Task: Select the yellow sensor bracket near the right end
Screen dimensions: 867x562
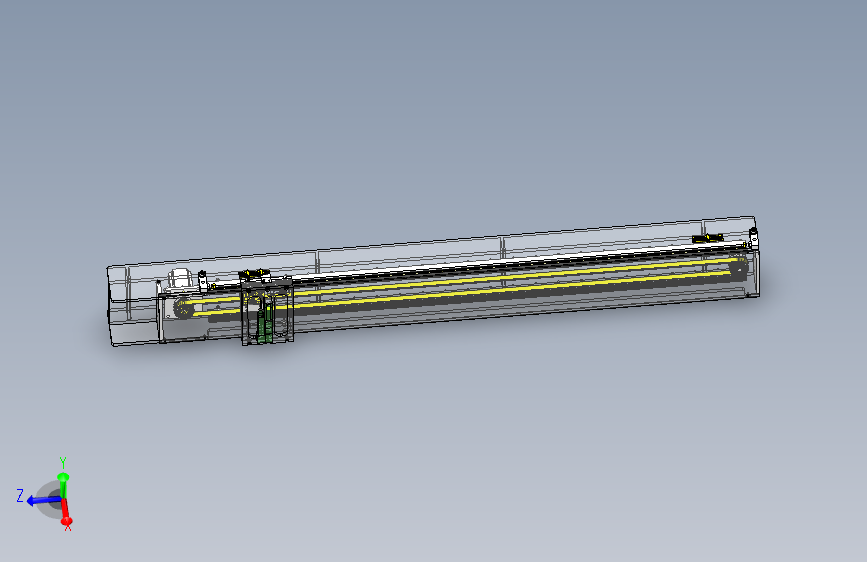Action: coord(708,238)
